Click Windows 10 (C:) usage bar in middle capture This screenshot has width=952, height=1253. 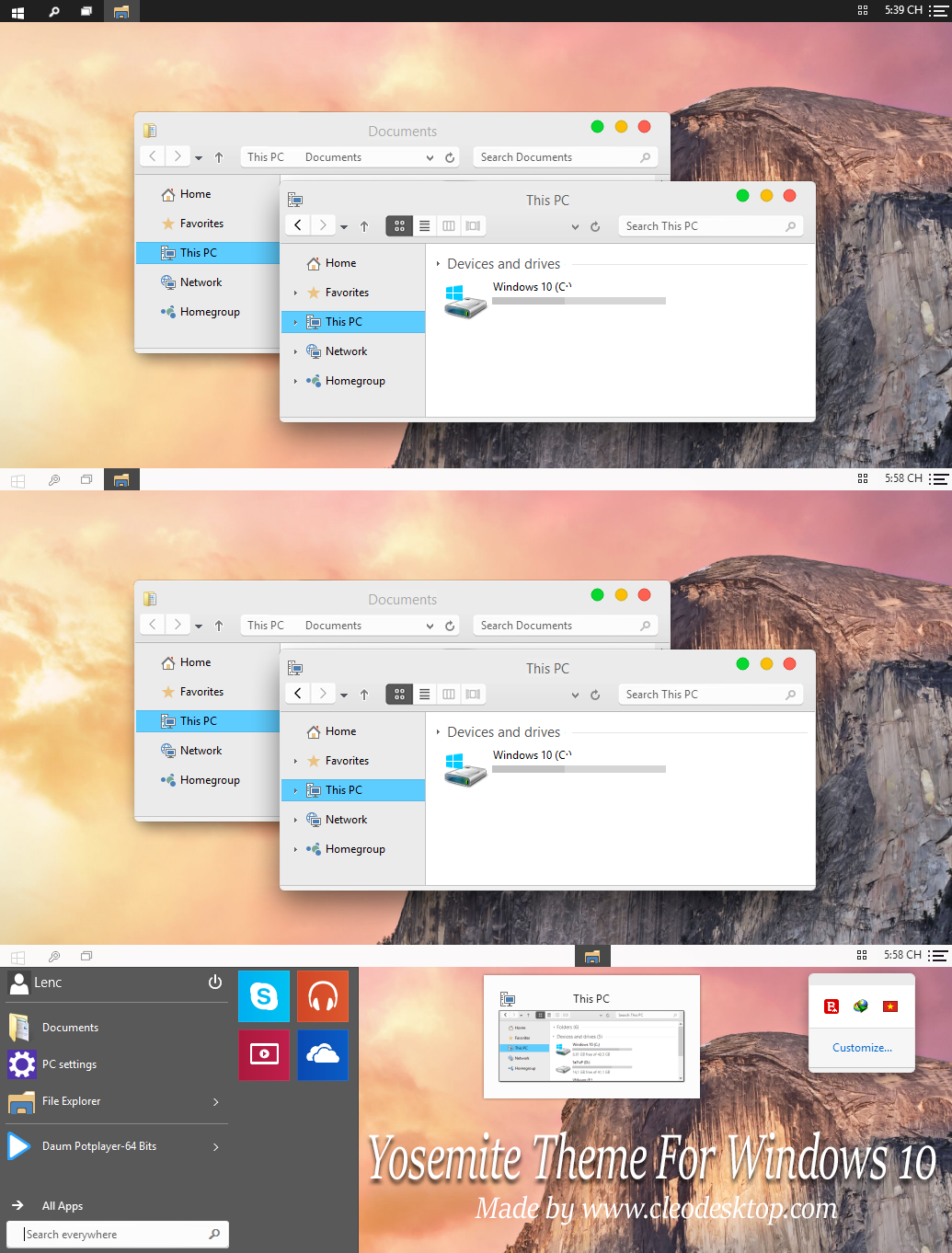click(579, 769)
